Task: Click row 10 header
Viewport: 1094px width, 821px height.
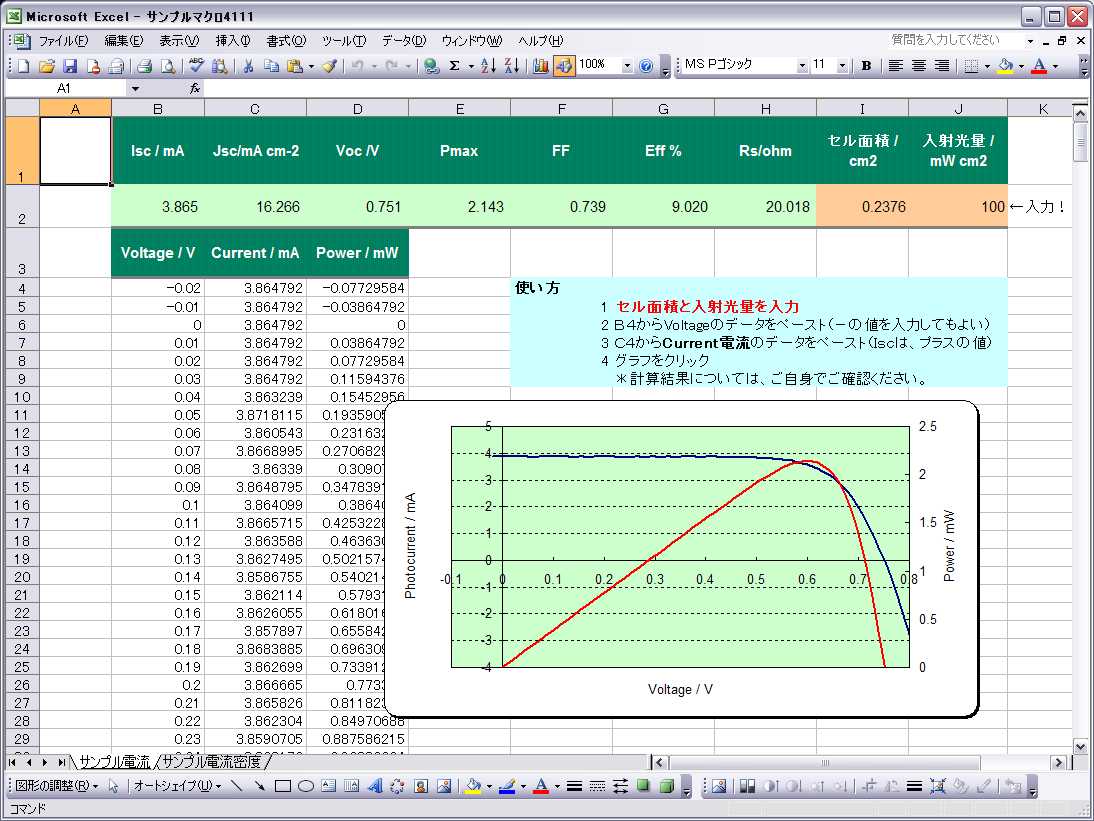Action: point(22,397)
